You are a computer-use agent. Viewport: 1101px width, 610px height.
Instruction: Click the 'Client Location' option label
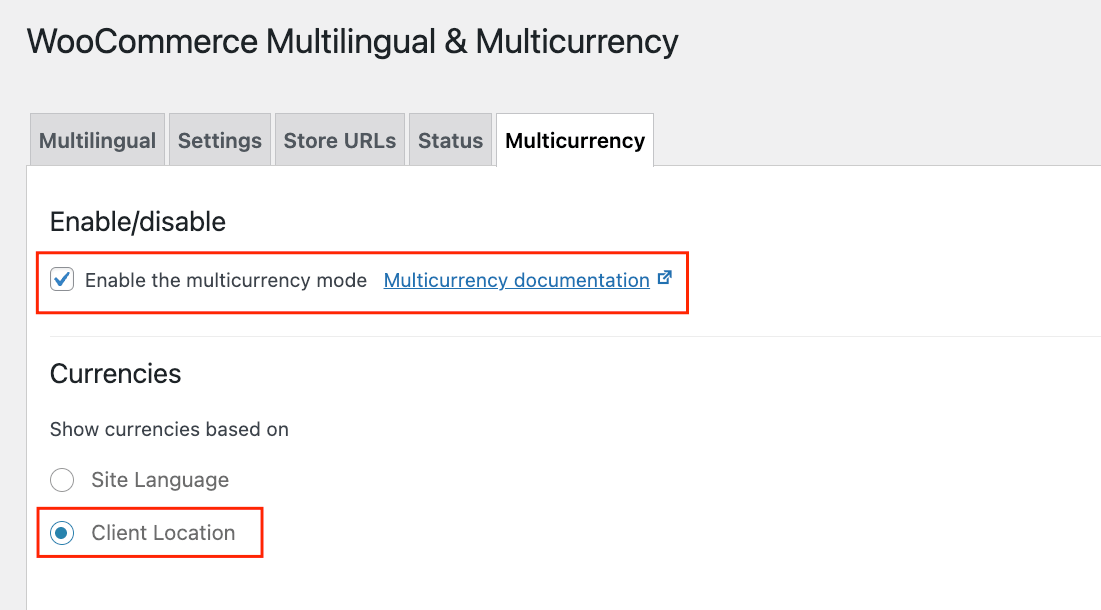point(163,533)
